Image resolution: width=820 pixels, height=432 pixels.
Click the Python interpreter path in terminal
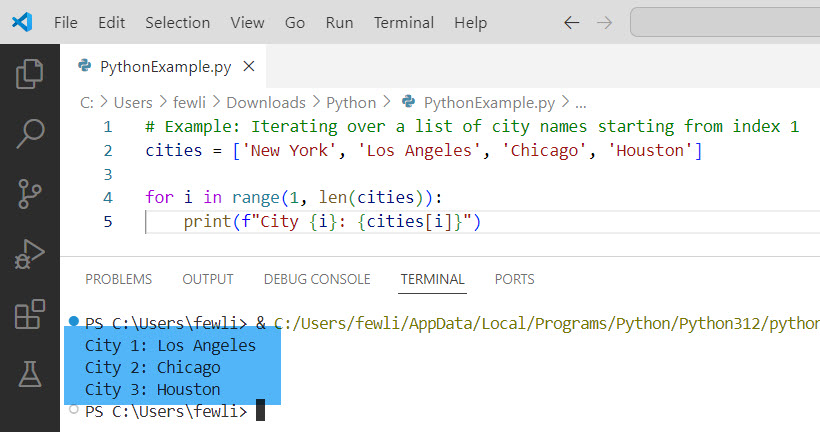point(546,324)
